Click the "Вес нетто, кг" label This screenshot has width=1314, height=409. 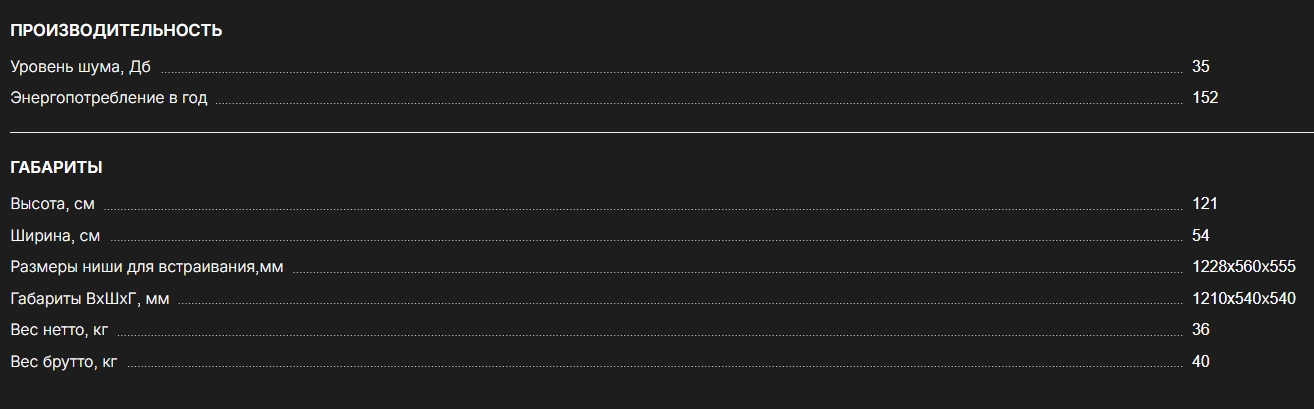pos(59,330)
